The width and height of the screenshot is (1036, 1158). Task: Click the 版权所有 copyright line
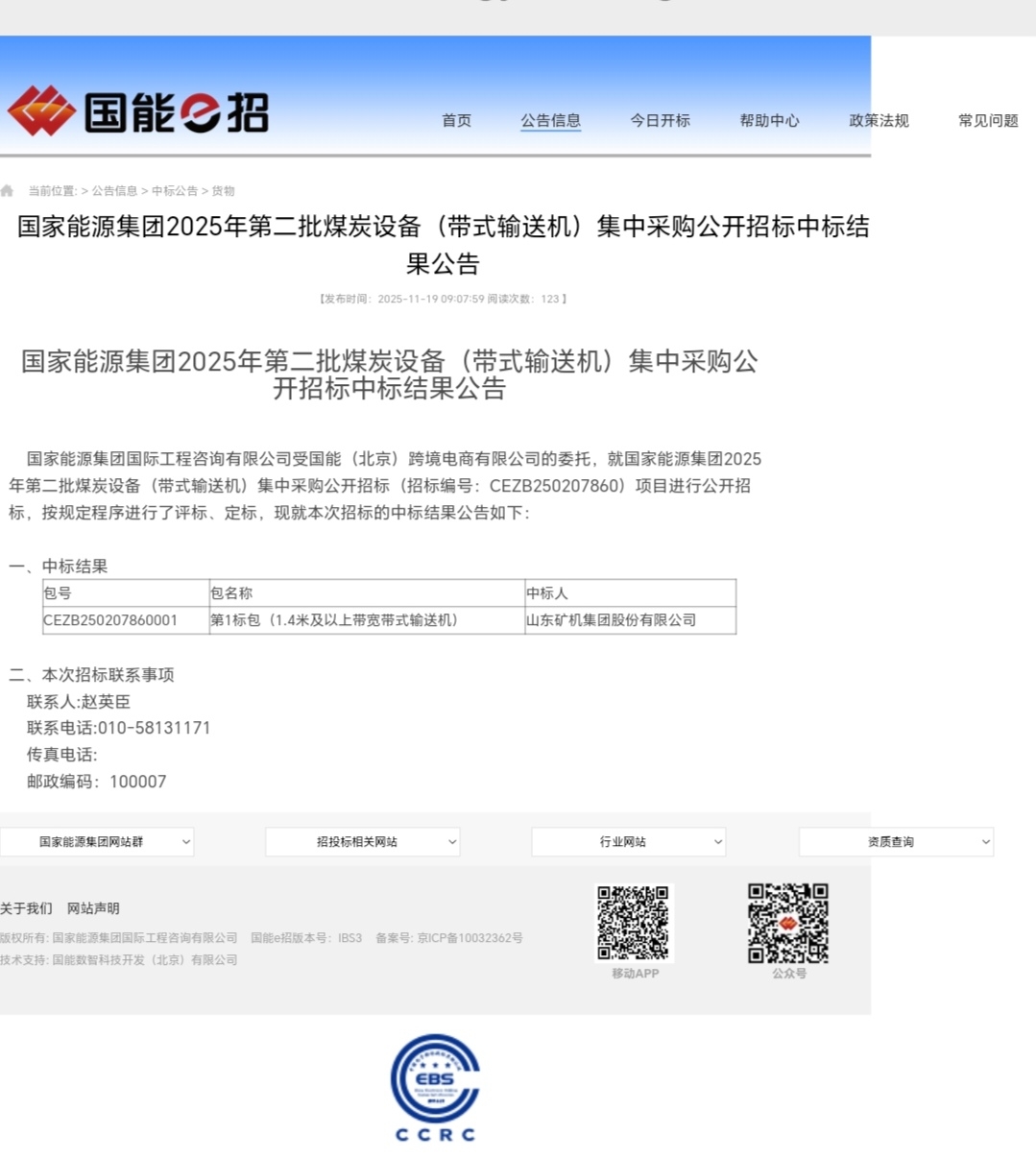tap(119, 938)
